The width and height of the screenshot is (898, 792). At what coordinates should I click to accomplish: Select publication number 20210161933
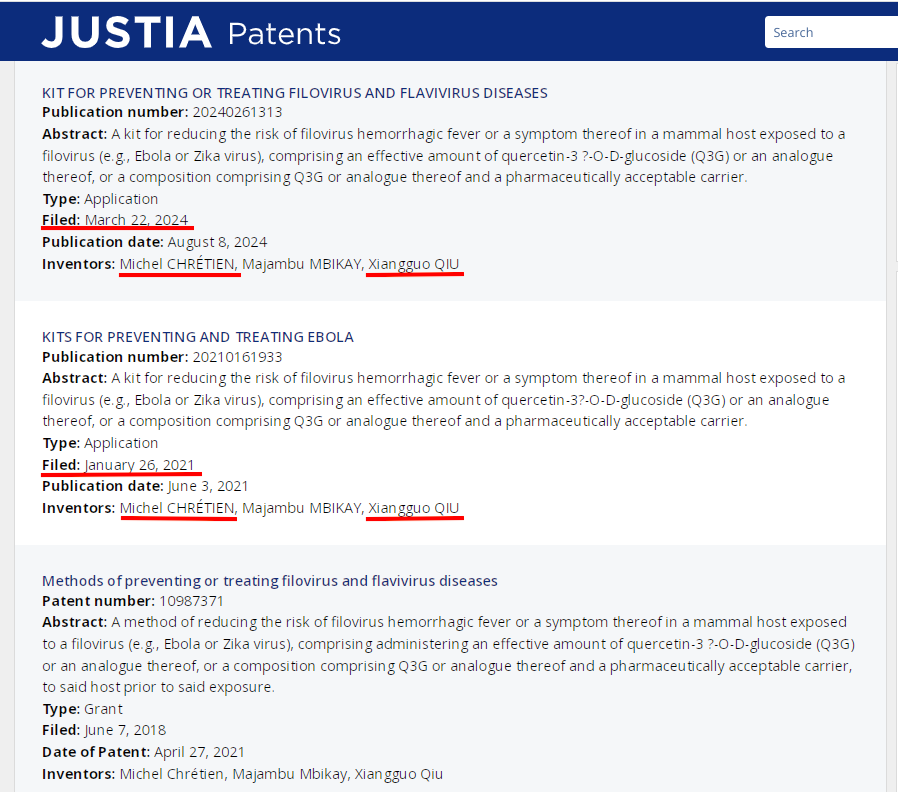click(x=237, y=357)
